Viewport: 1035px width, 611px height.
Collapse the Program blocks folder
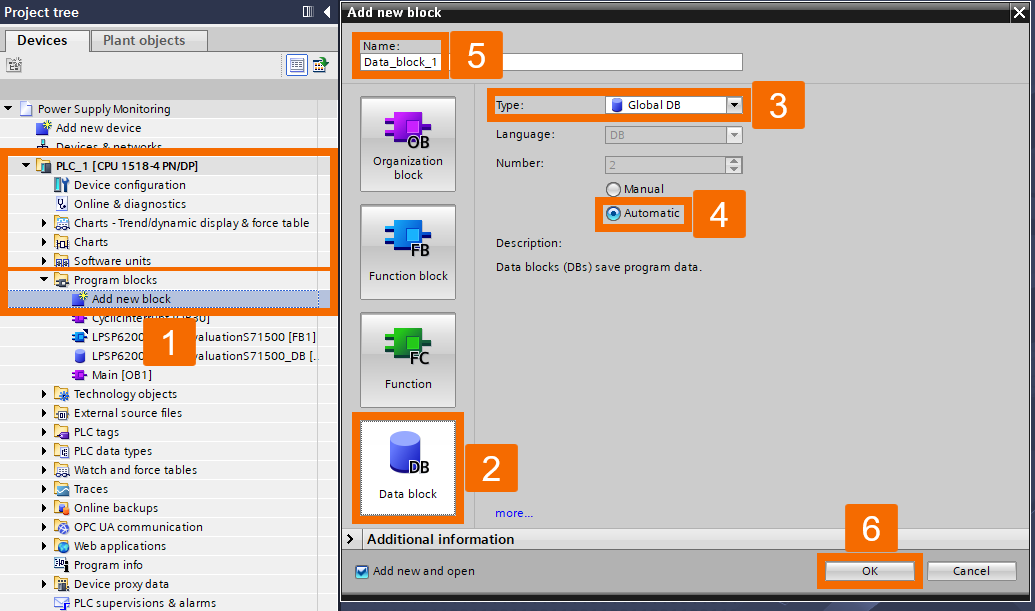tap(44, 279)
